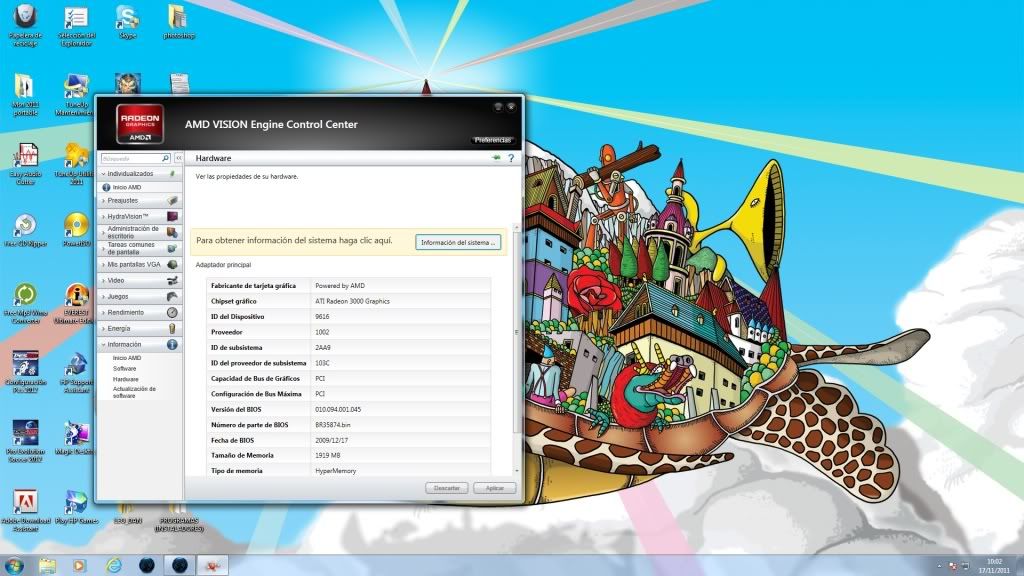The image size is (1024, 576).
Task: Select the 'ATI Radeon 3000 Graphics' chipset value
Action: pos(352,301)
